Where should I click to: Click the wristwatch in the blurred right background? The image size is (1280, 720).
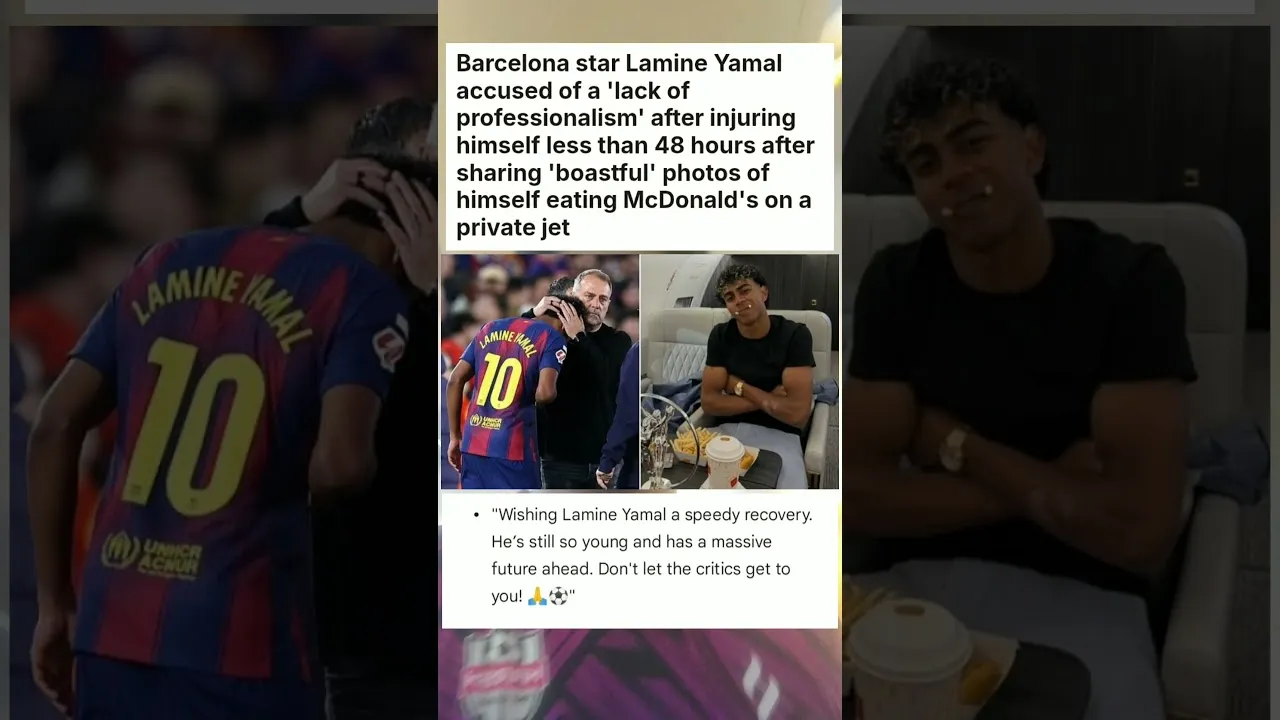coord(952,449)
